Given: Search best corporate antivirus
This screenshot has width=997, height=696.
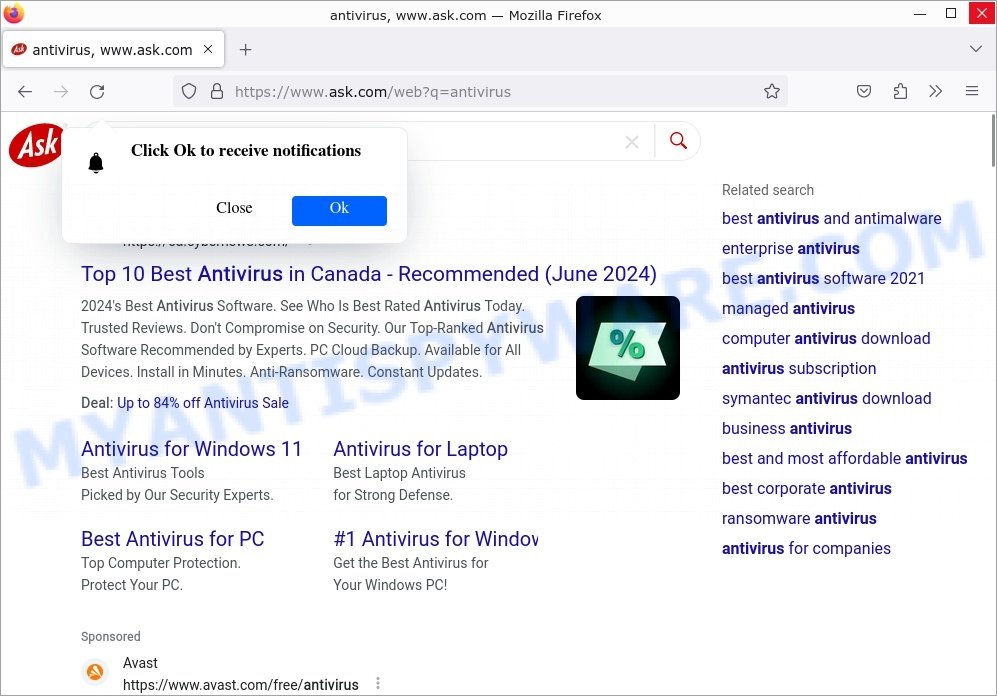Looking at the screenshot, I should point(806,488).
